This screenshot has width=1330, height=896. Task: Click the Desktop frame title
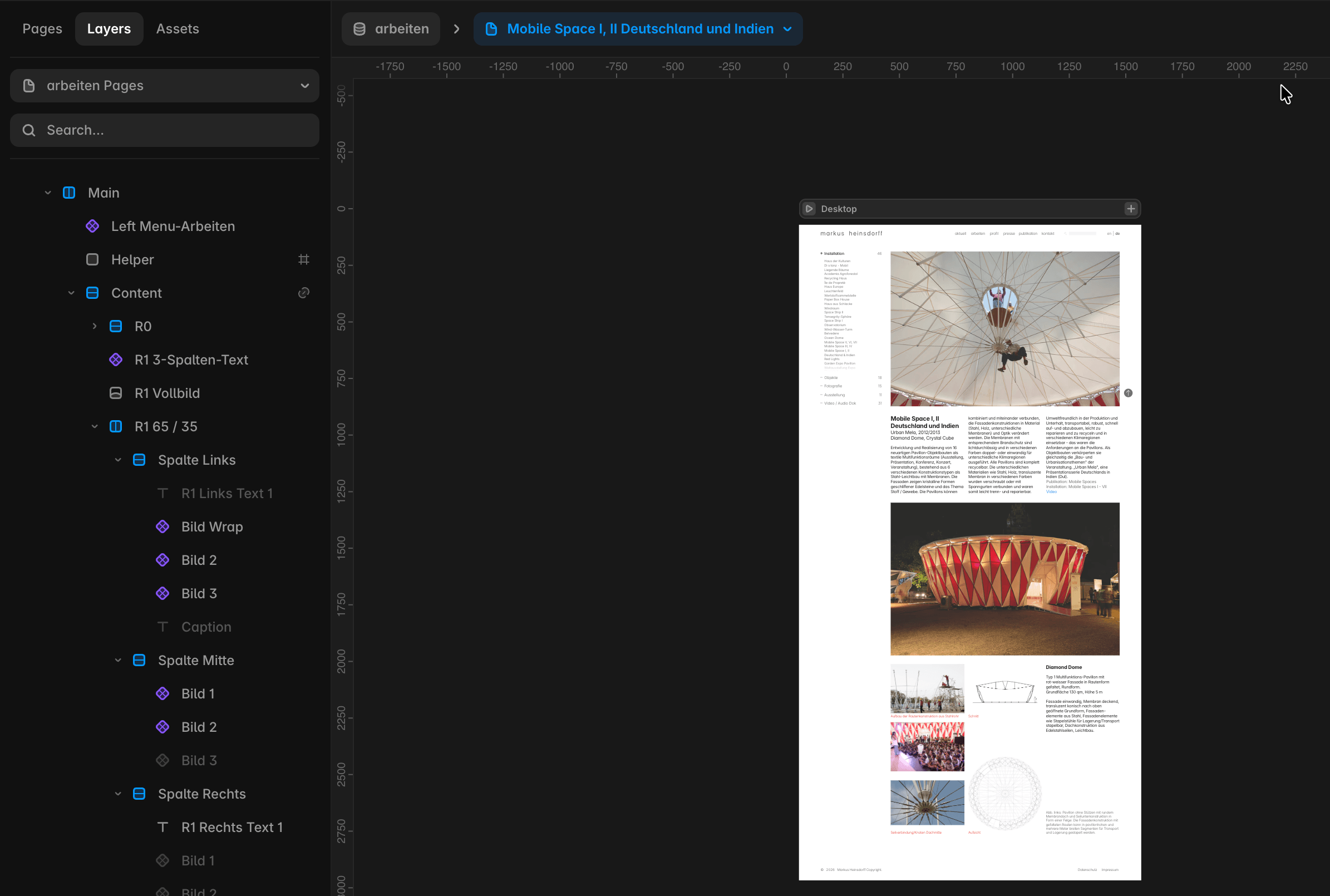839,209
